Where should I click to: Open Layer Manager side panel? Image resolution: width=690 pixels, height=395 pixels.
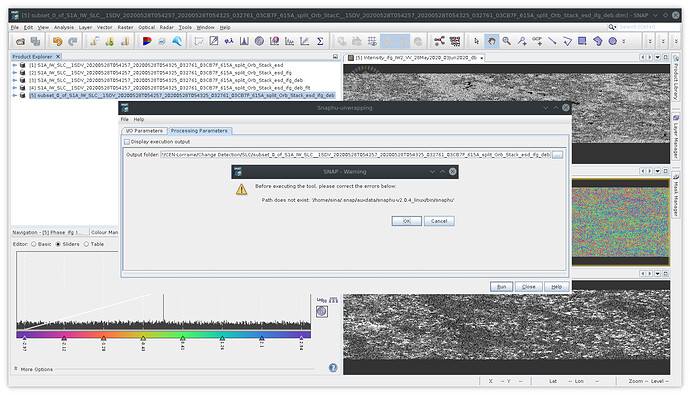(676, 136)
